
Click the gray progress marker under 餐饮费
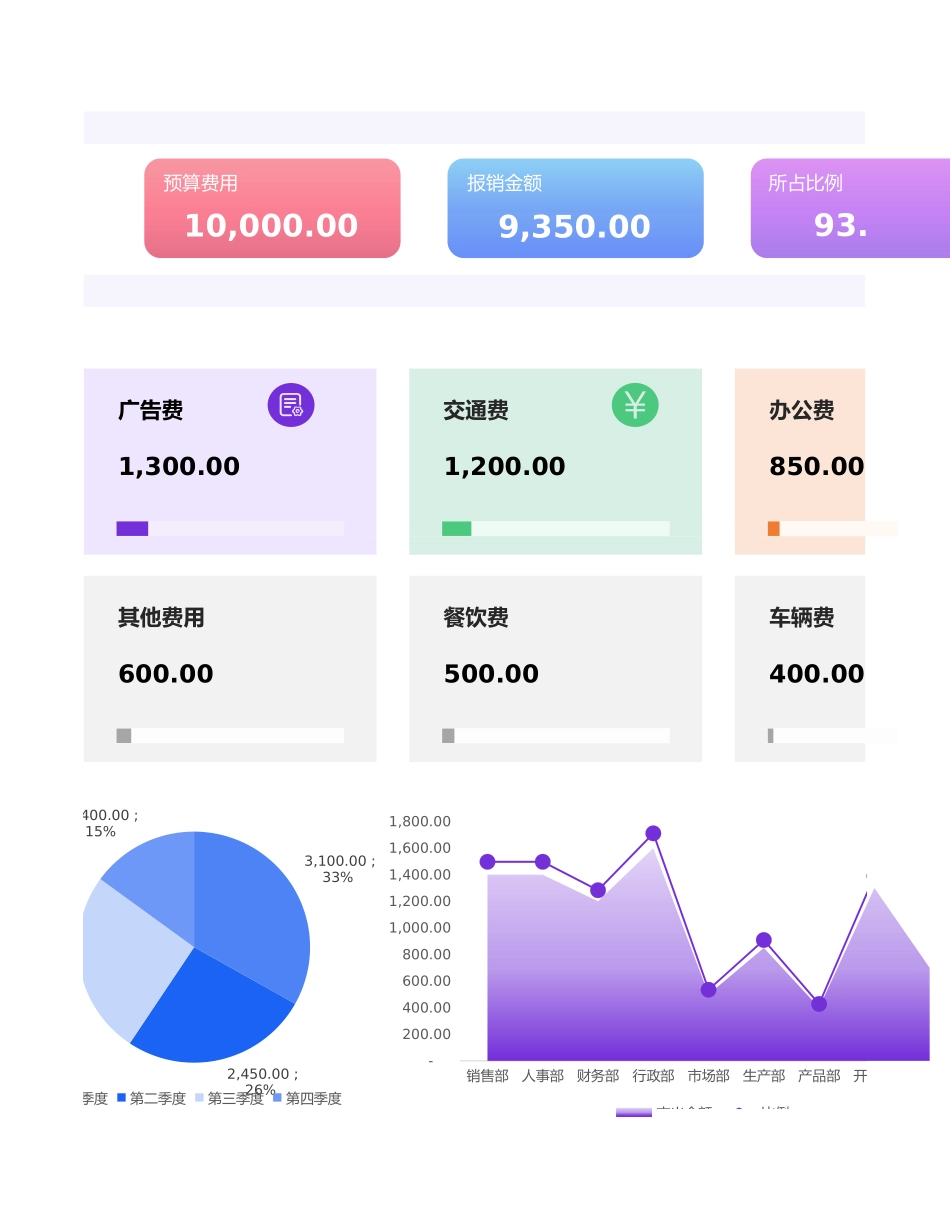(447, 735)
